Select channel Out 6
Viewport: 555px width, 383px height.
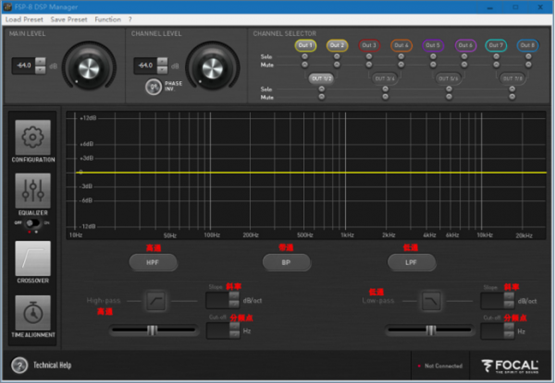pos(465,45)
